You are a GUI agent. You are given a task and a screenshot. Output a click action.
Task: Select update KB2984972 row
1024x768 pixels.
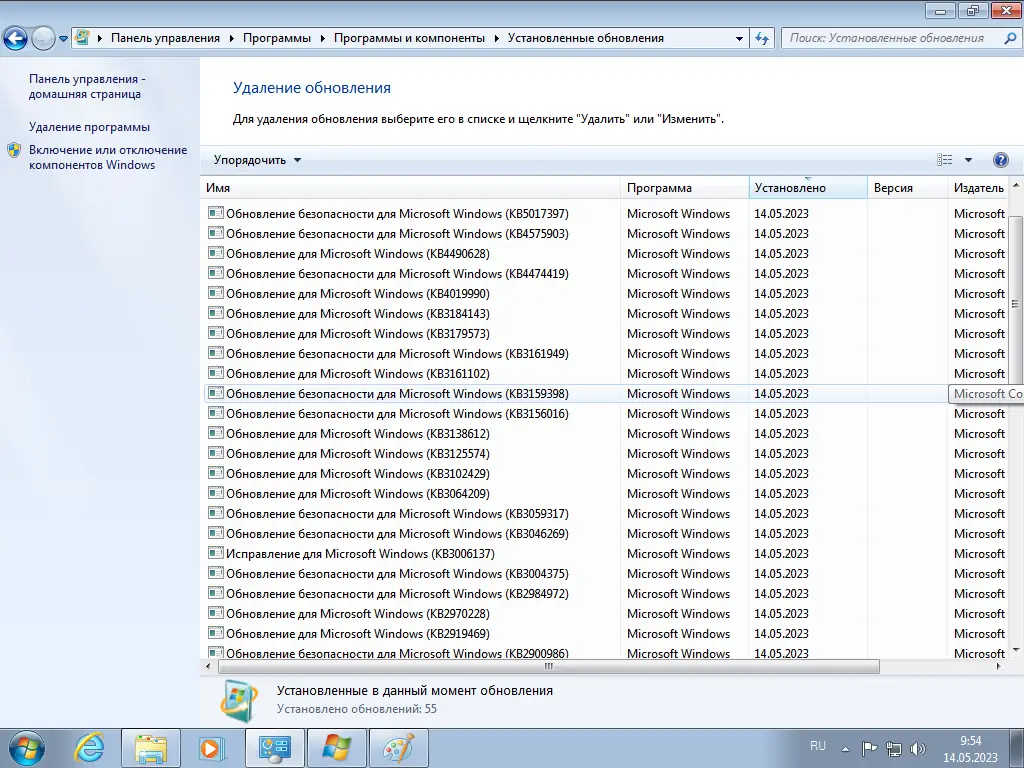[605, 594]
